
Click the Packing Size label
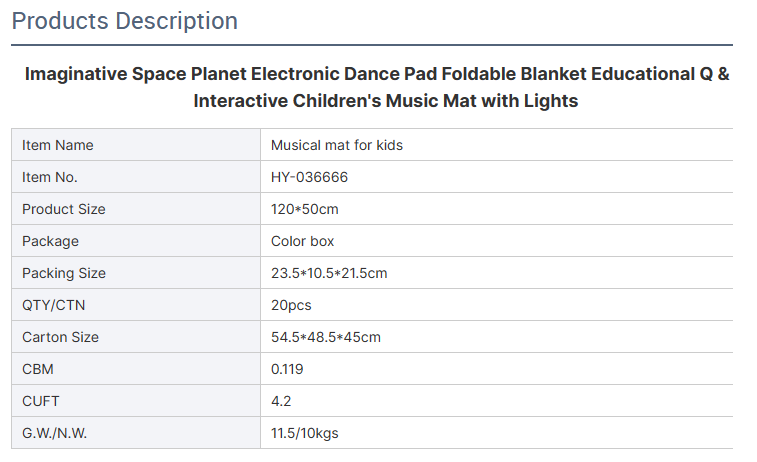(x=64, y=273)
